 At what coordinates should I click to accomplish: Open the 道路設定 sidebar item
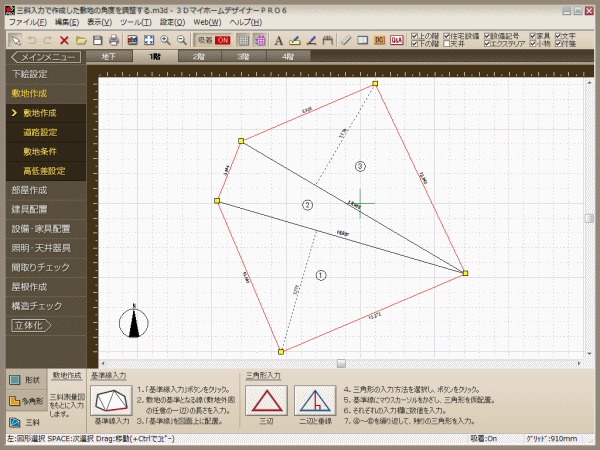click(x=40, y=132)
